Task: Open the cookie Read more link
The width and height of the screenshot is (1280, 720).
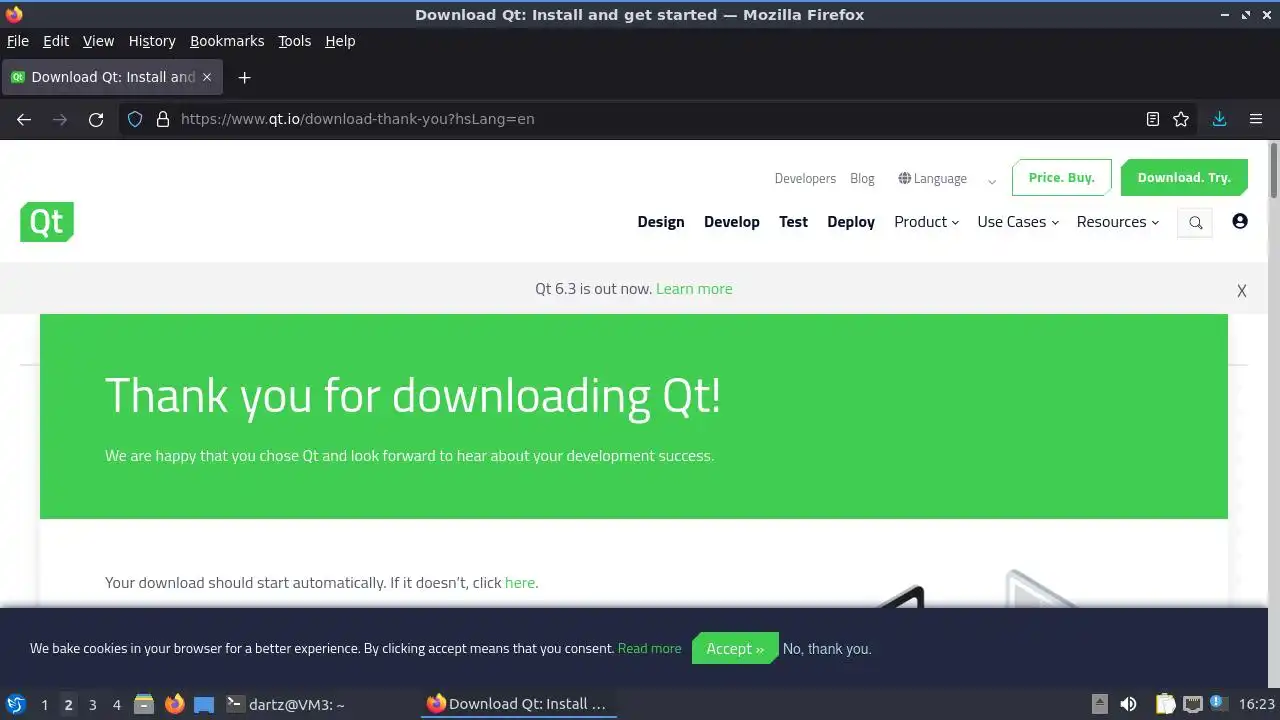Action: point(650,649)
